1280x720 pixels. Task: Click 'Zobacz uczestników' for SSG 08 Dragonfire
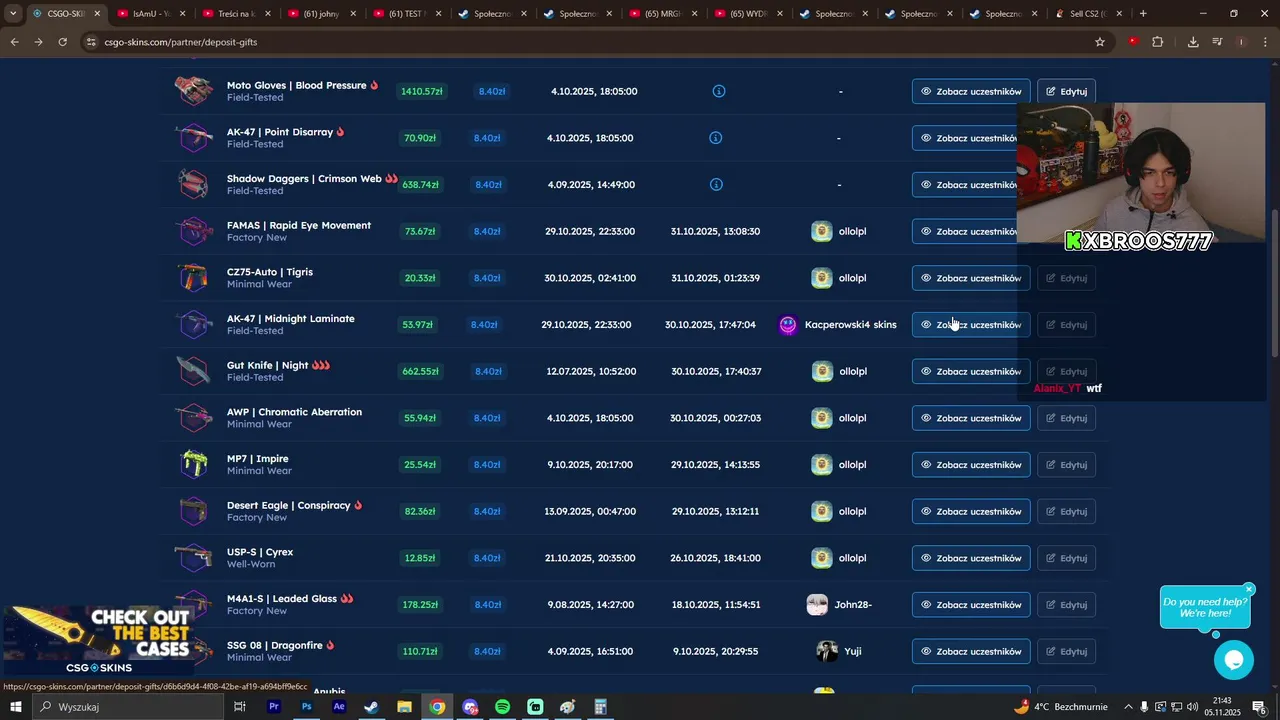(971, 651)
